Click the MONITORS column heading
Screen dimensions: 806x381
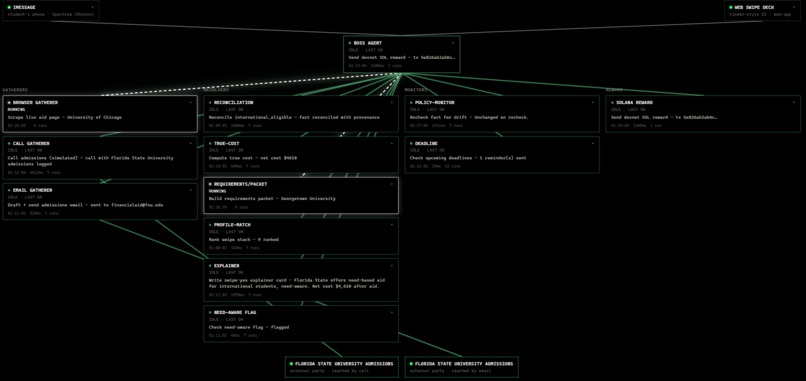pyautogui.click(x=416, y=90)
